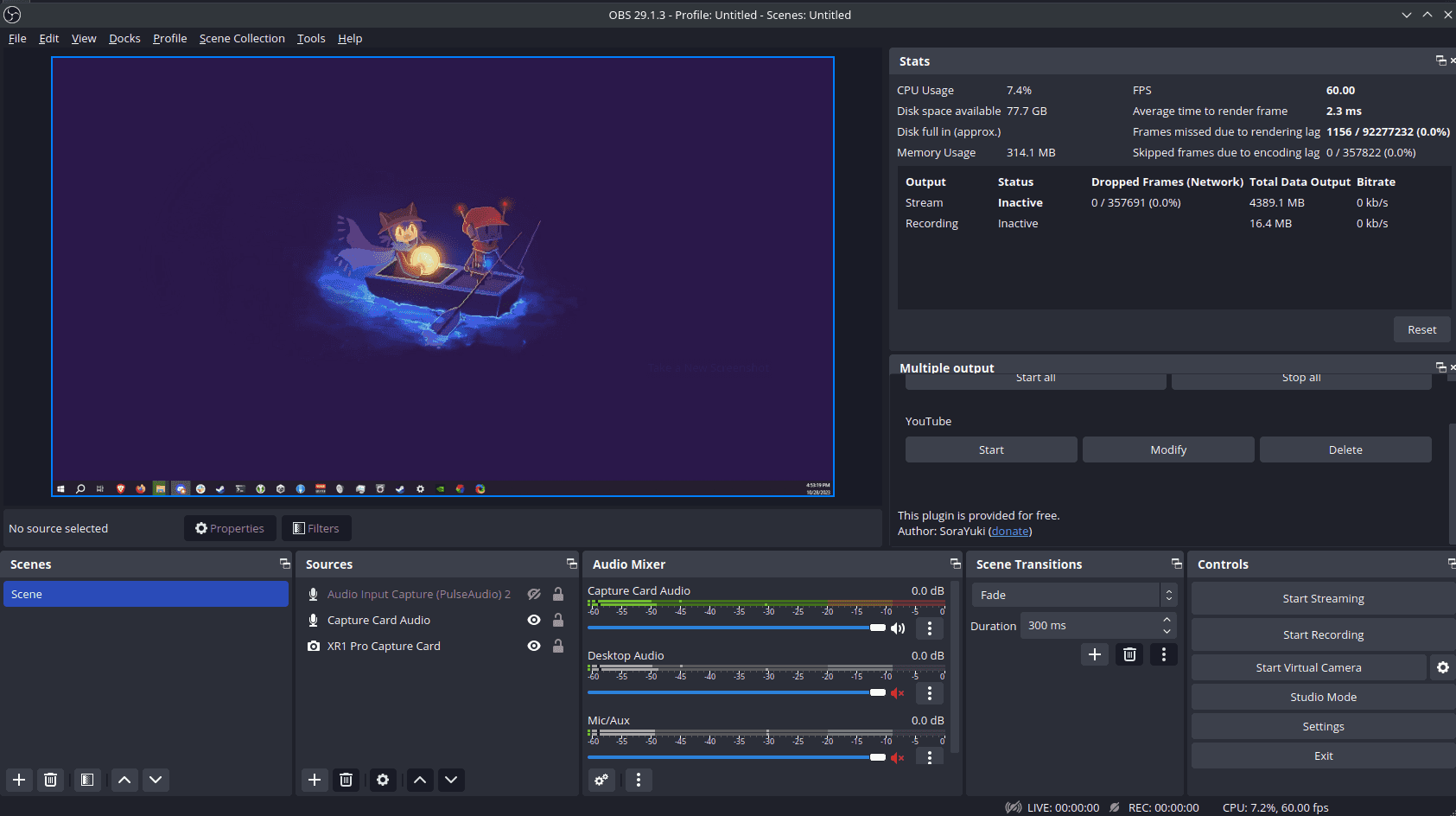The width and height of the screenshot is (1456, 816).
Task: Float the Scene Transitions dock icon
Action: tap(1177, 564)
